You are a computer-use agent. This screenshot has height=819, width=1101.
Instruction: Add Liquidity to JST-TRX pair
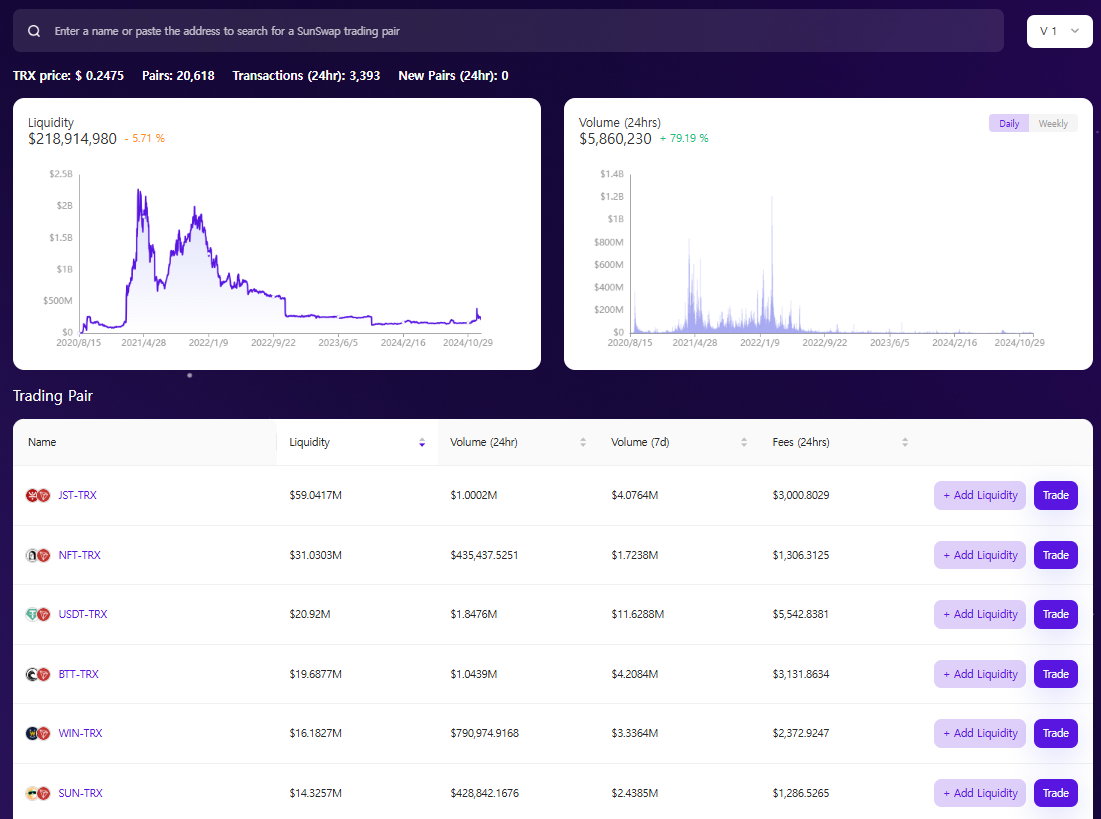coord(980,495)
